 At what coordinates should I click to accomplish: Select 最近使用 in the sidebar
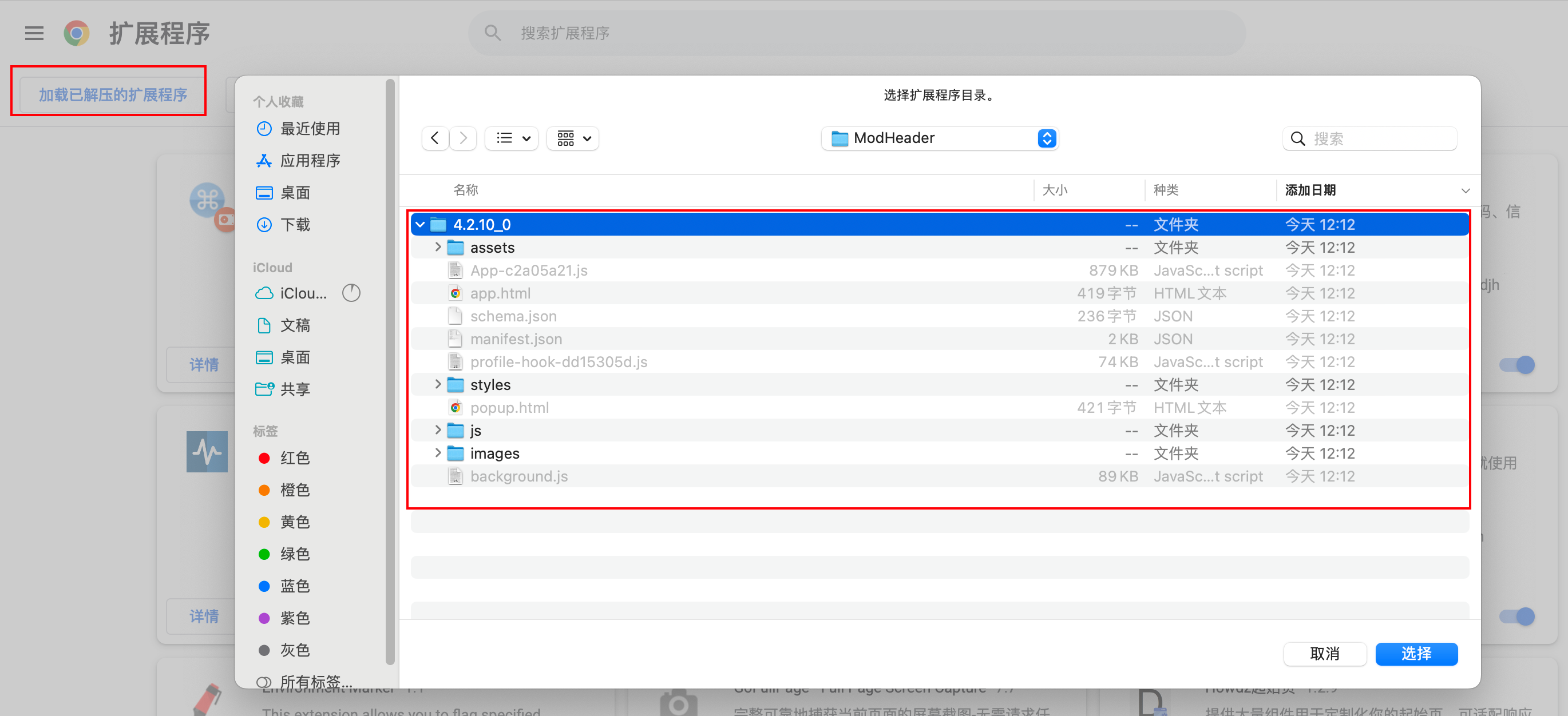click(309, 128)
